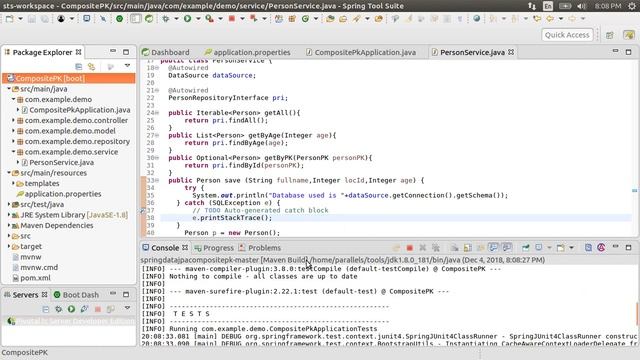The image size is (640, 360).
Task: Open the volume indicator in system tray
Action: coord(582,6)
